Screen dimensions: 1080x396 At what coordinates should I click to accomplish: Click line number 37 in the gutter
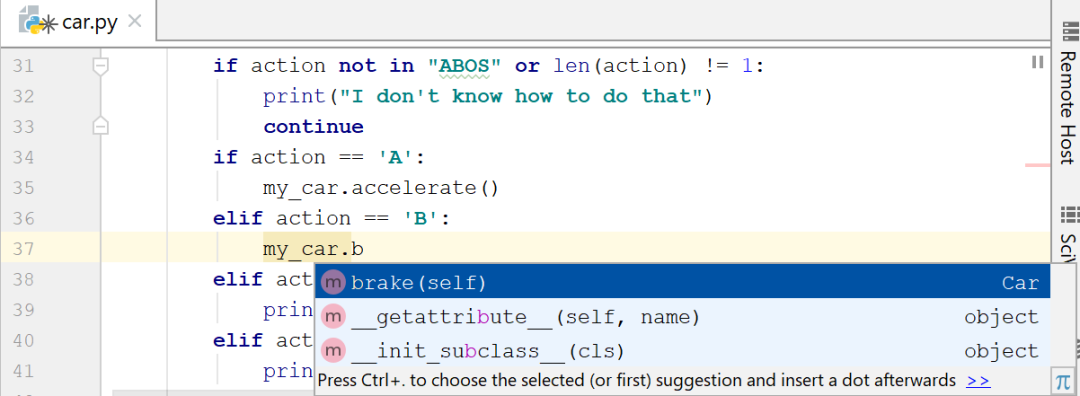[23, 249]
